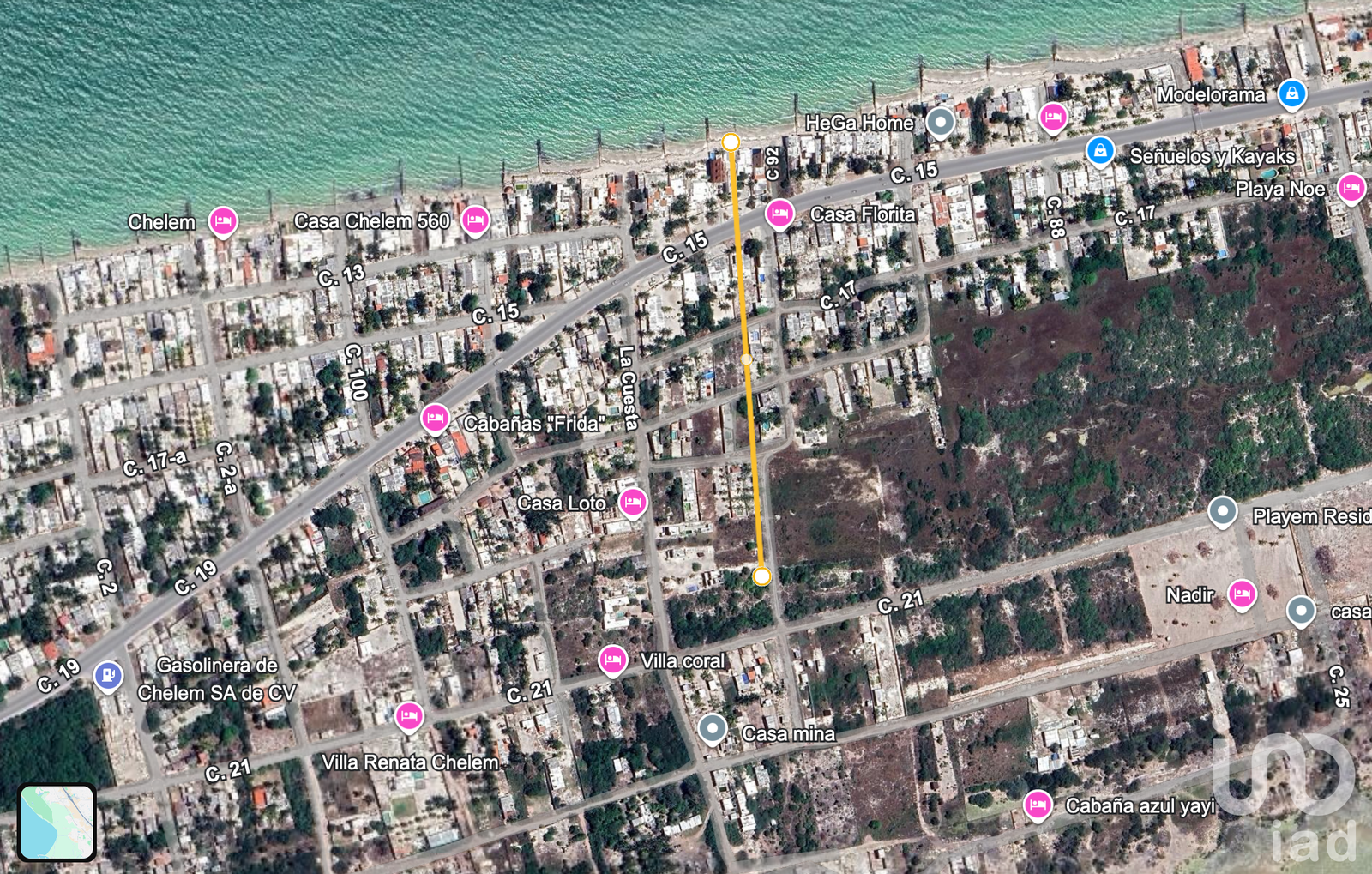Select the Villa coral lodging icon

tap(615, 660)
